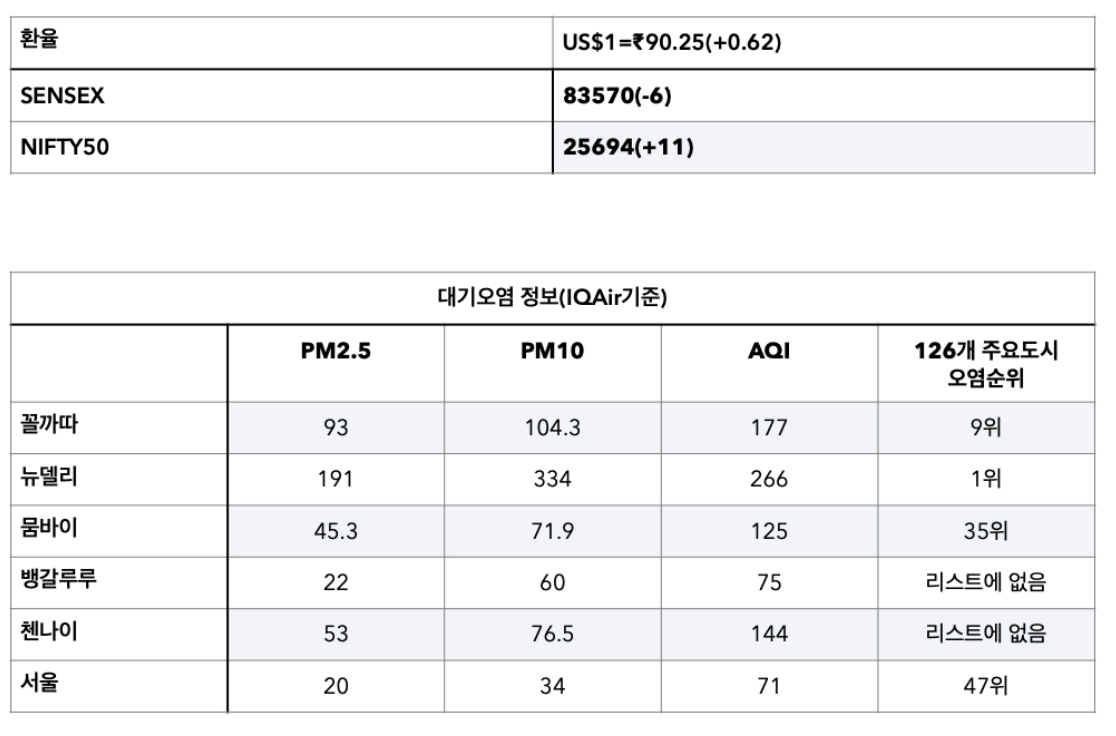Select the 서울 row label
The width and height of the screenshot is (1116, 736).
(39, 683)
